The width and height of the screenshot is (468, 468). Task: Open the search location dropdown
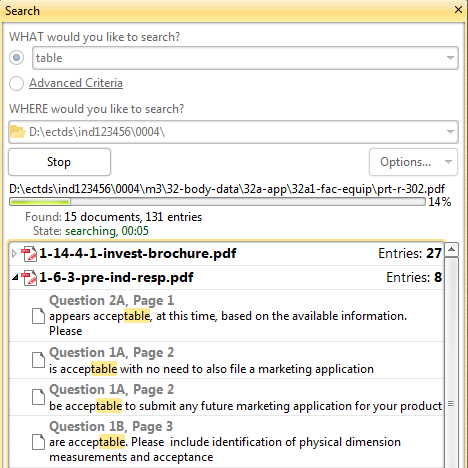tap(450, 132)
